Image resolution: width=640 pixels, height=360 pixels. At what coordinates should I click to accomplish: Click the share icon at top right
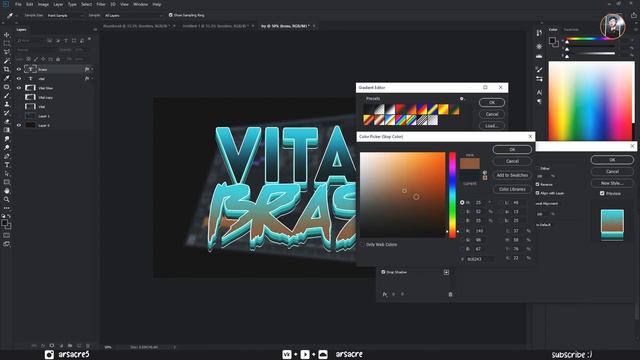tap(633, 15)
